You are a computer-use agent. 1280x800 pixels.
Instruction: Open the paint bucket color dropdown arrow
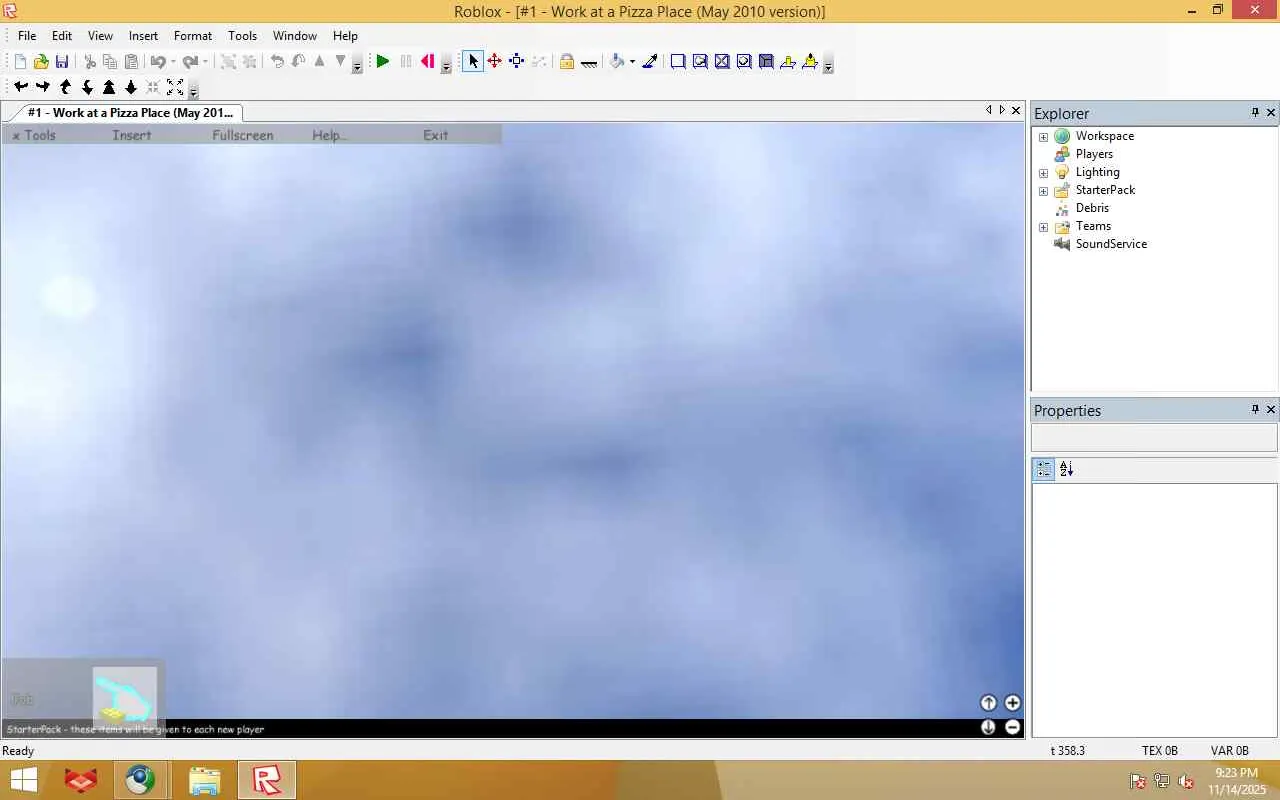[632, 62]
